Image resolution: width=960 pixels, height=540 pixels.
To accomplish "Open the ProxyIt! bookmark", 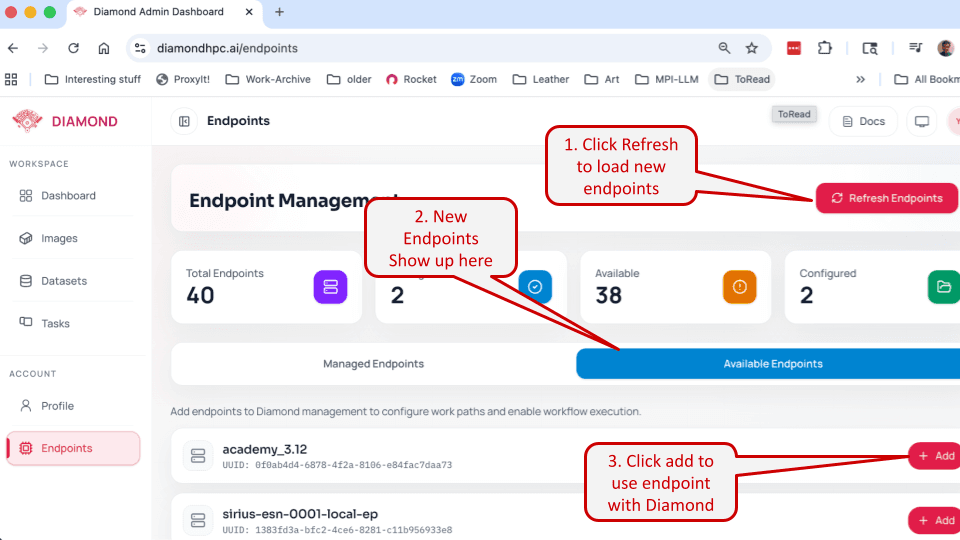I will [x=183, y=79].
